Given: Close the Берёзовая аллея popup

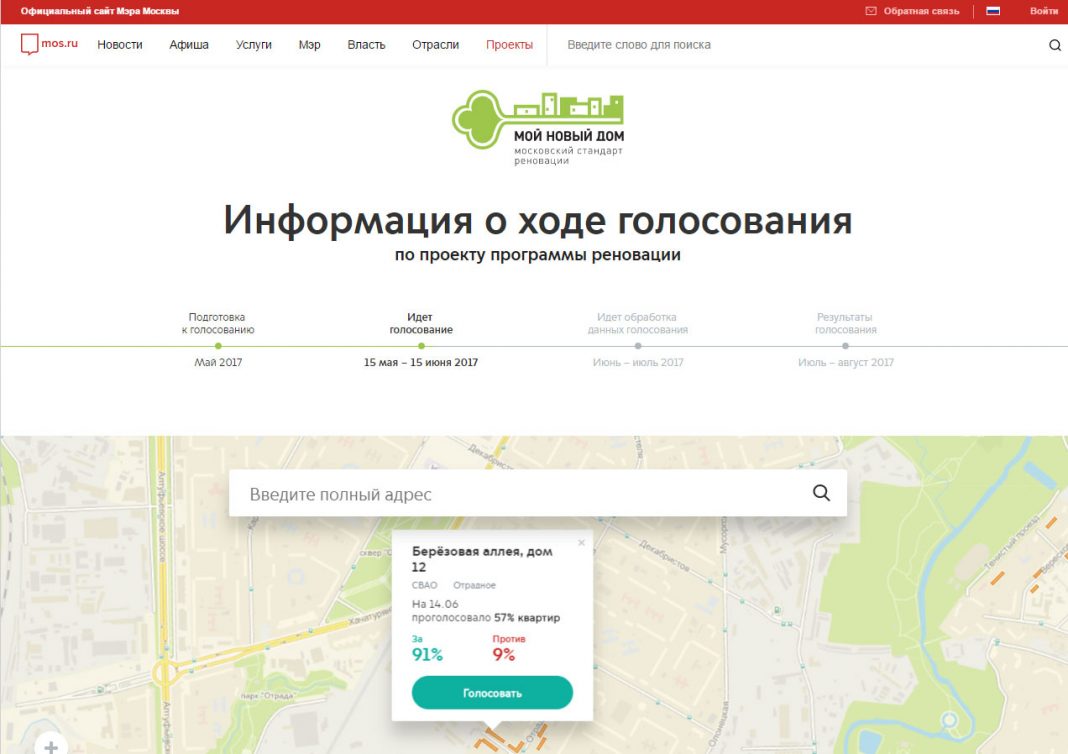Looking at the screenshot, I should click(x=581, y=543).
